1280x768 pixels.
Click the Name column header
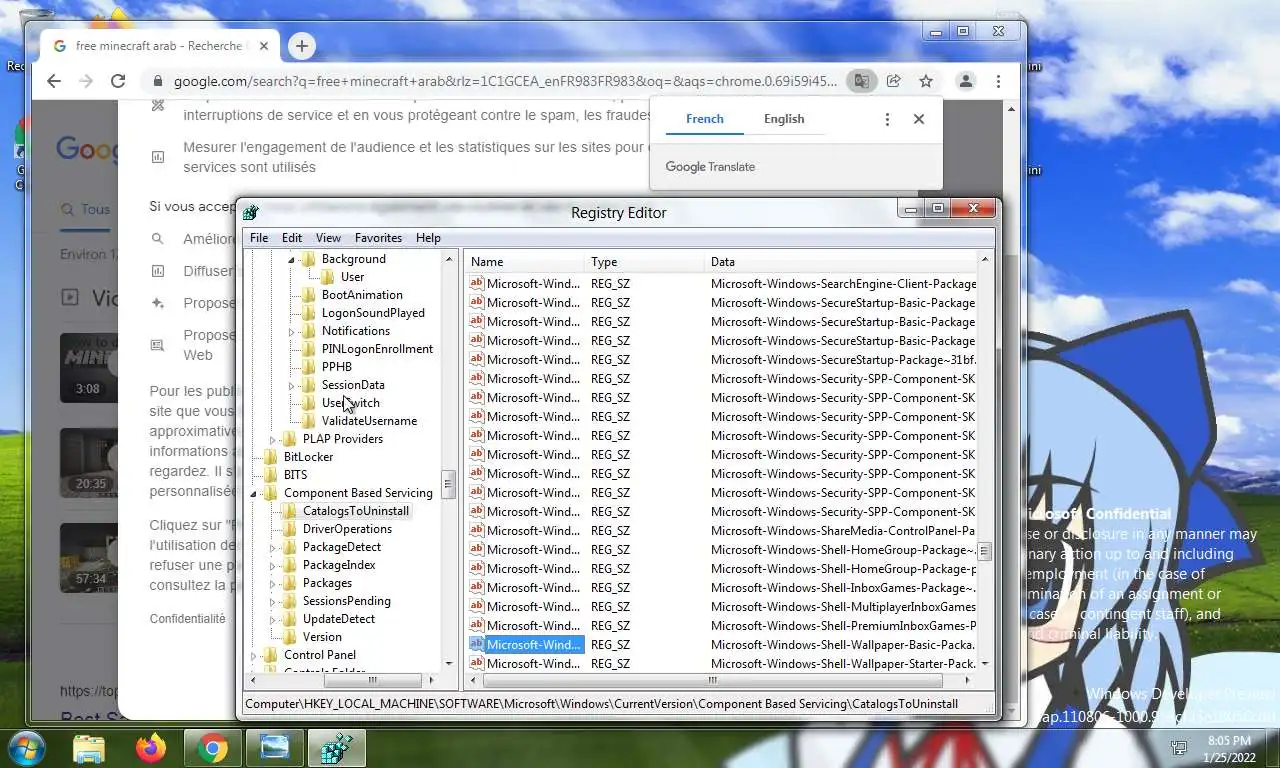tap(526, 262)
